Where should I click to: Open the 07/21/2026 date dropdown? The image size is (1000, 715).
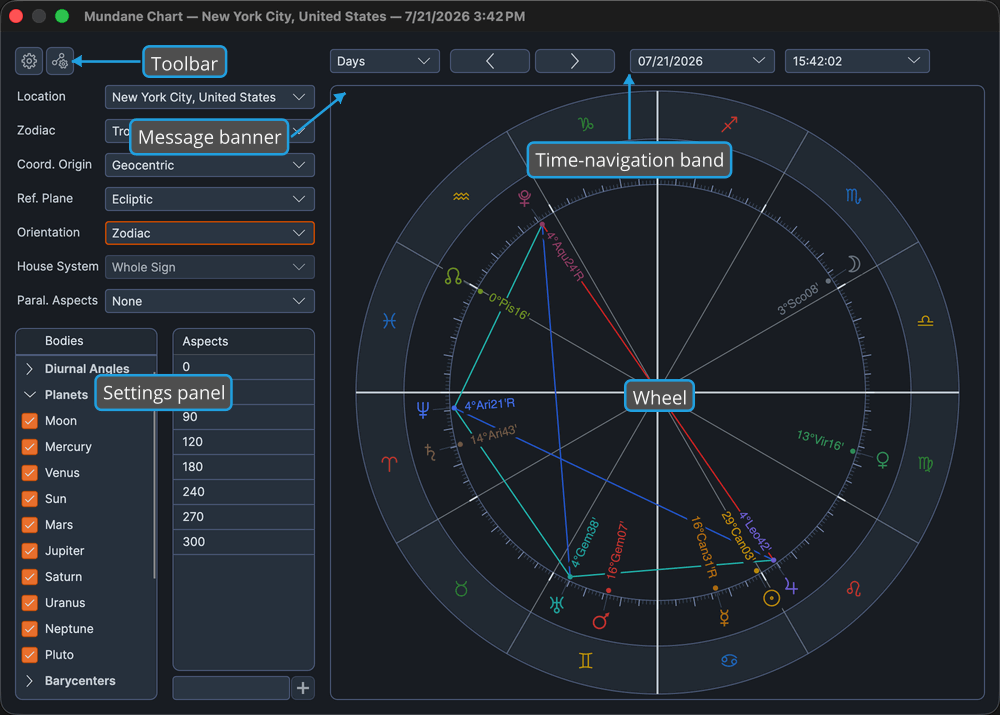702,61
